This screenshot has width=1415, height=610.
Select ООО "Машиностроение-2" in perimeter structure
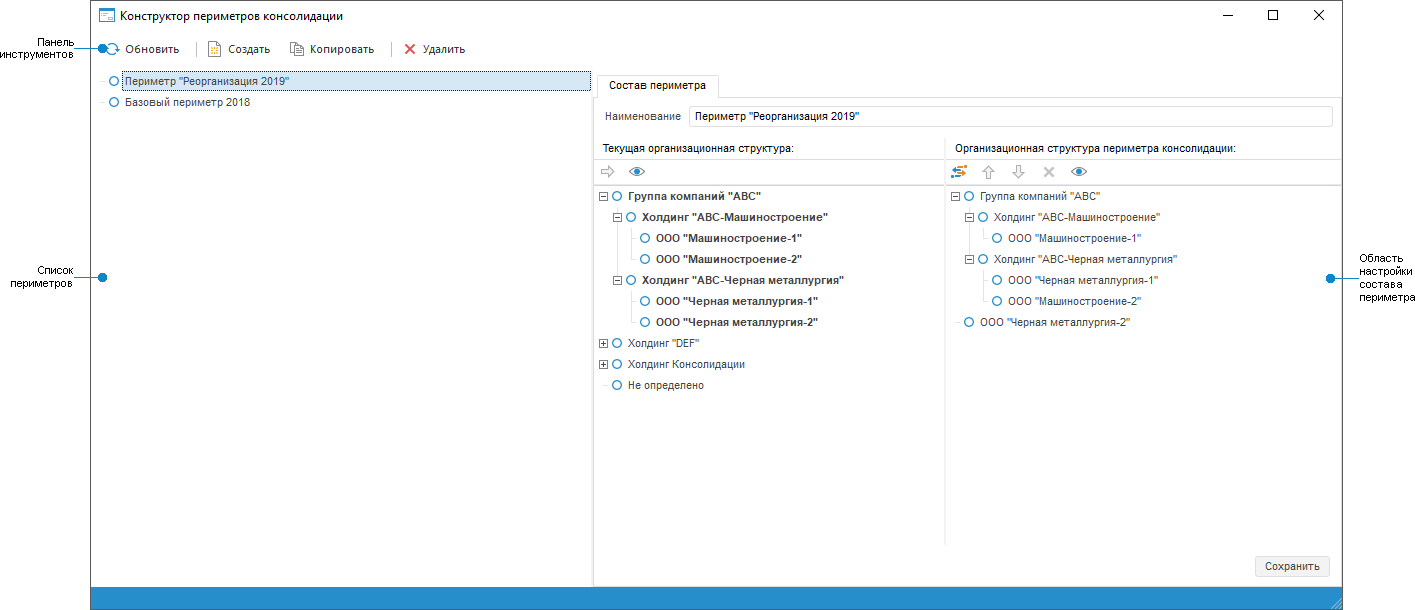pos(1074,301)
